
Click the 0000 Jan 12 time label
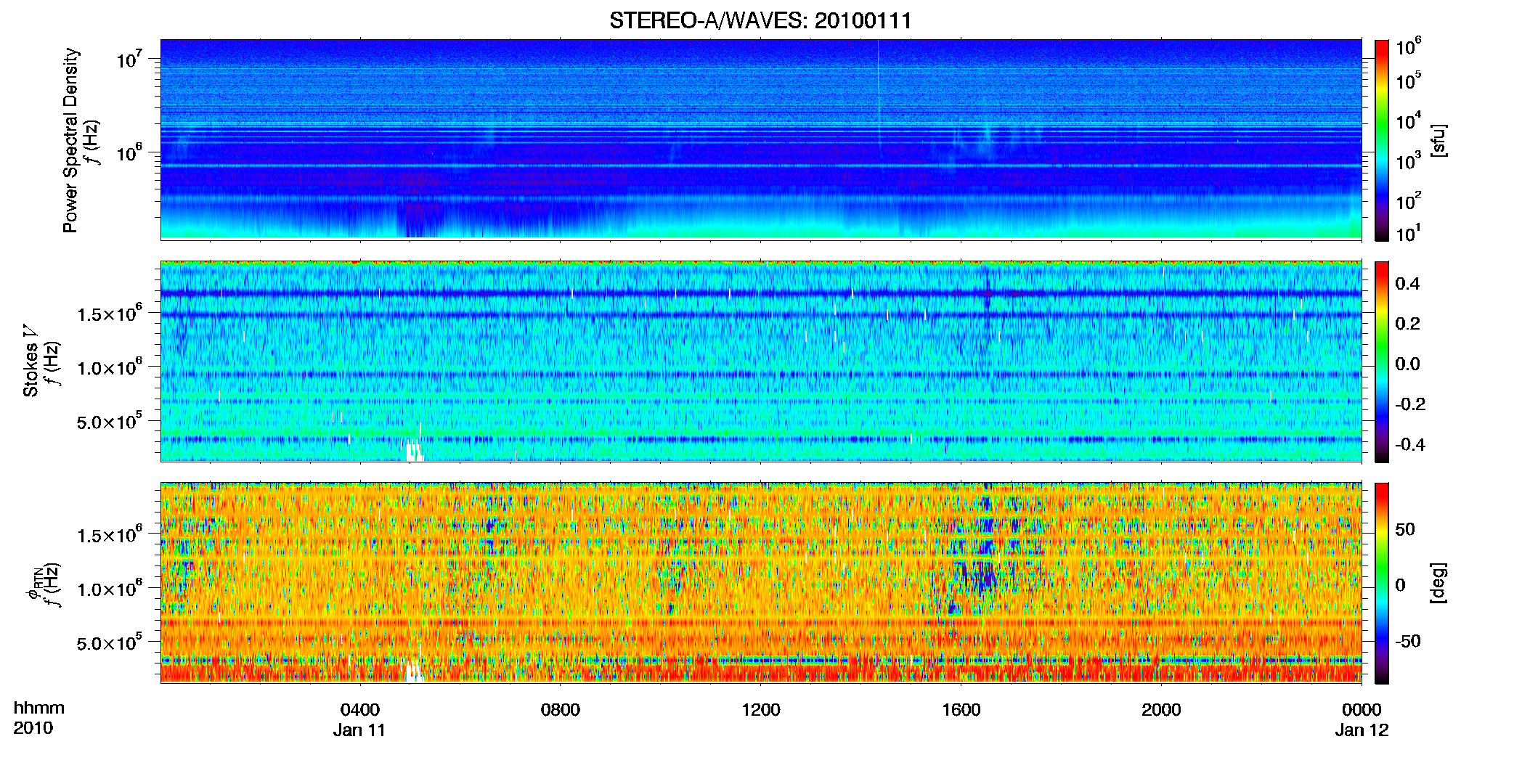point(1362,719)
